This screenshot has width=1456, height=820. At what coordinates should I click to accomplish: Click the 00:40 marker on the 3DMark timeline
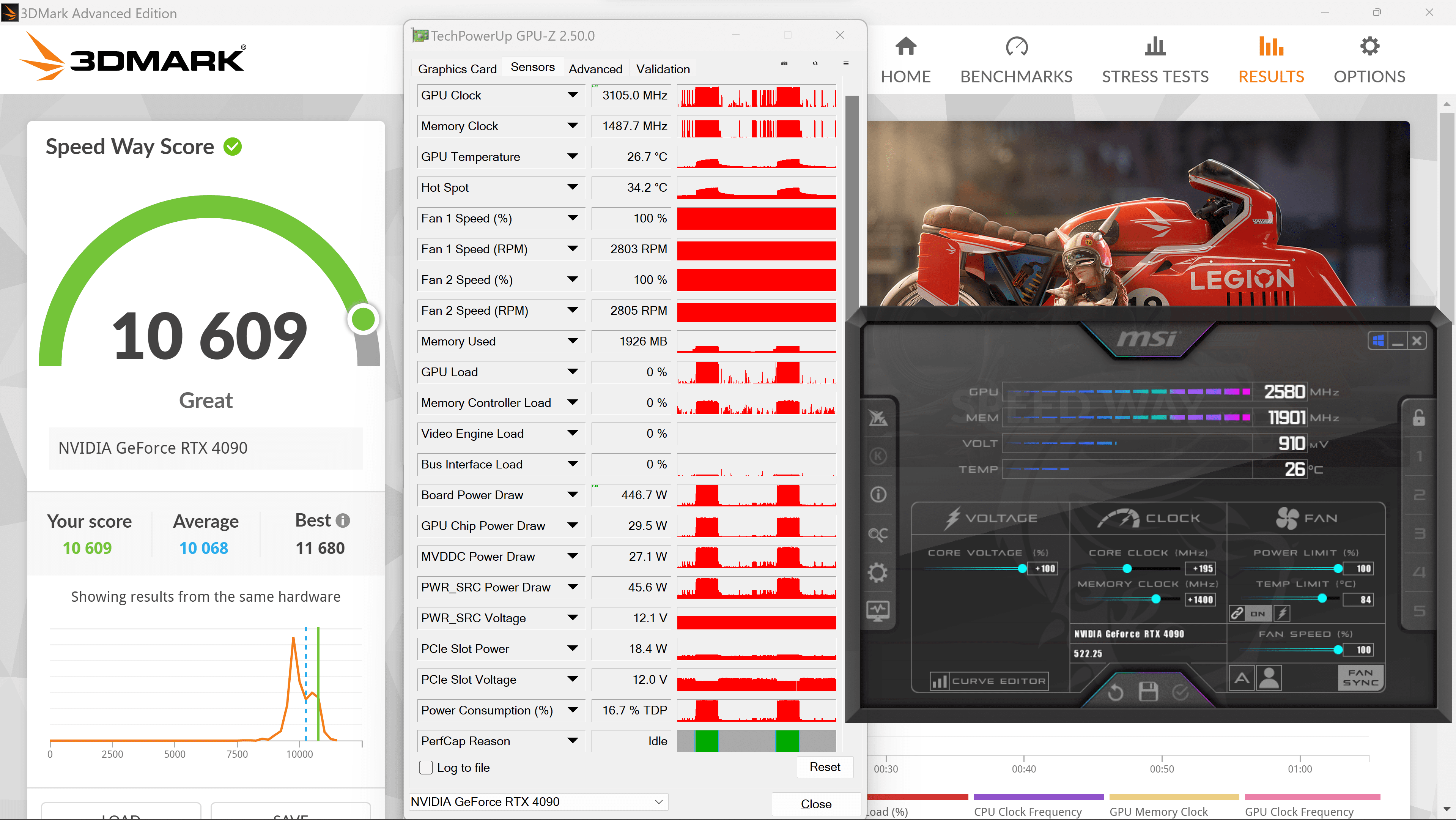click(1024, 768)
